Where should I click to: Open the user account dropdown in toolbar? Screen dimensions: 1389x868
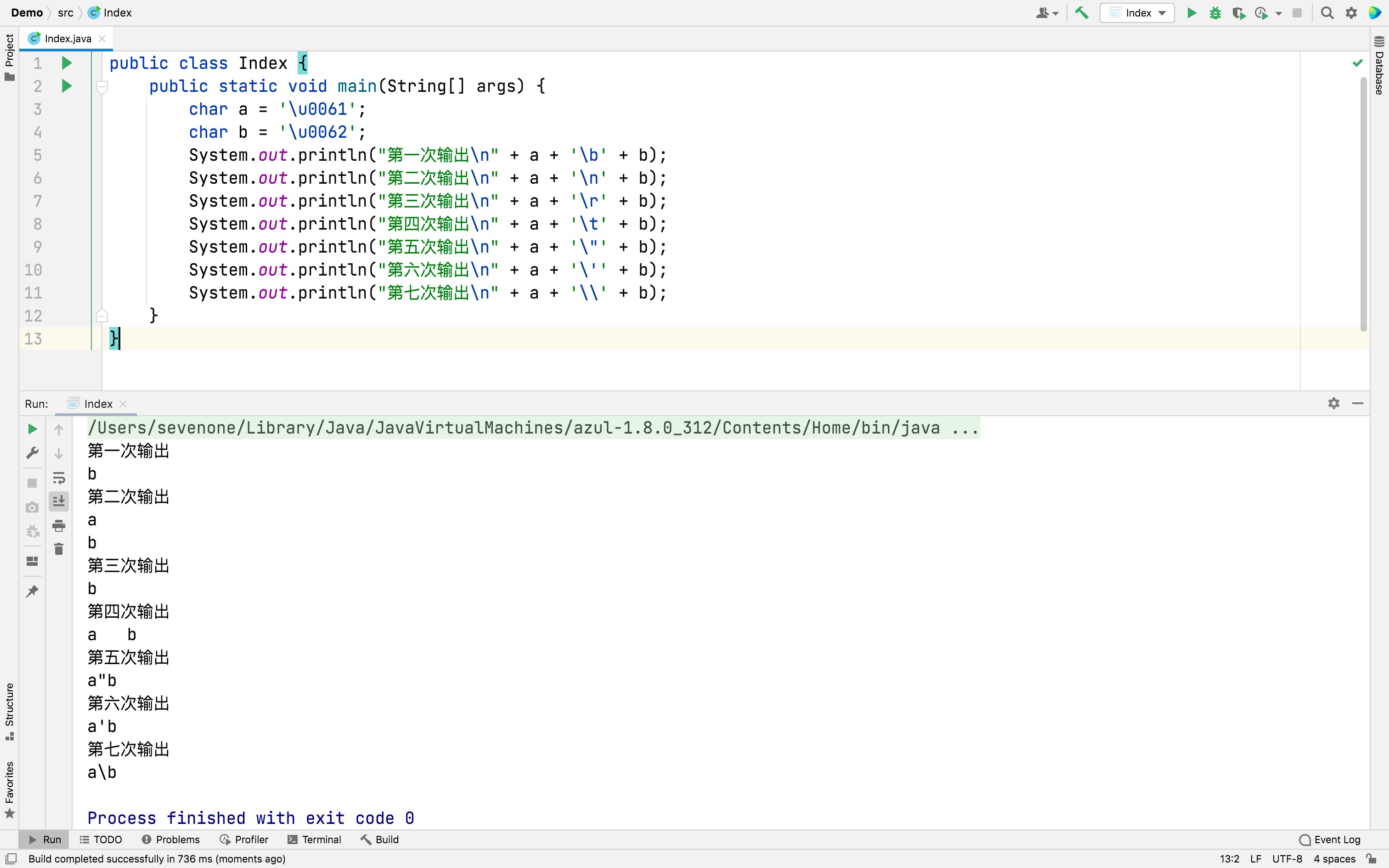point(1047,13)
